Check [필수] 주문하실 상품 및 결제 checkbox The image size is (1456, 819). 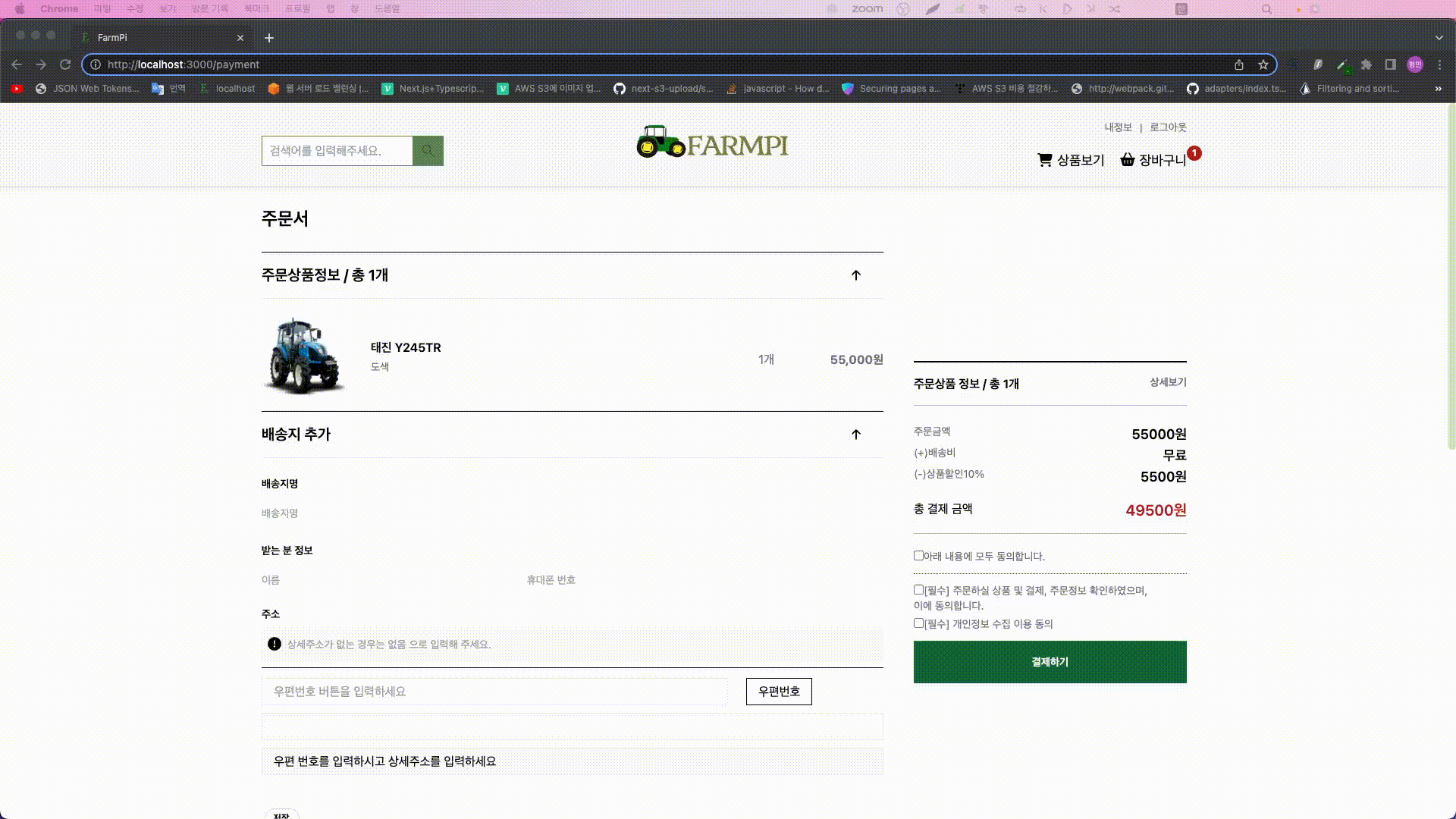[x=918, y=590]
